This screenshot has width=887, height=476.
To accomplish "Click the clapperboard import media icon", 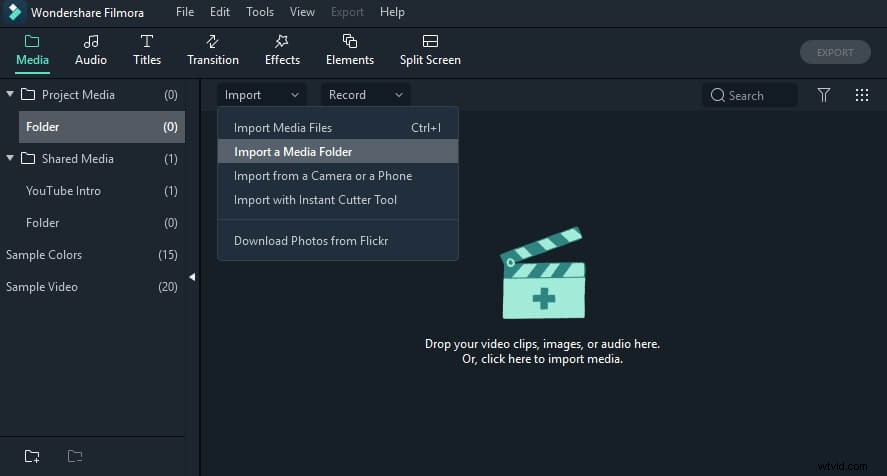I will [x=543, y=273].
